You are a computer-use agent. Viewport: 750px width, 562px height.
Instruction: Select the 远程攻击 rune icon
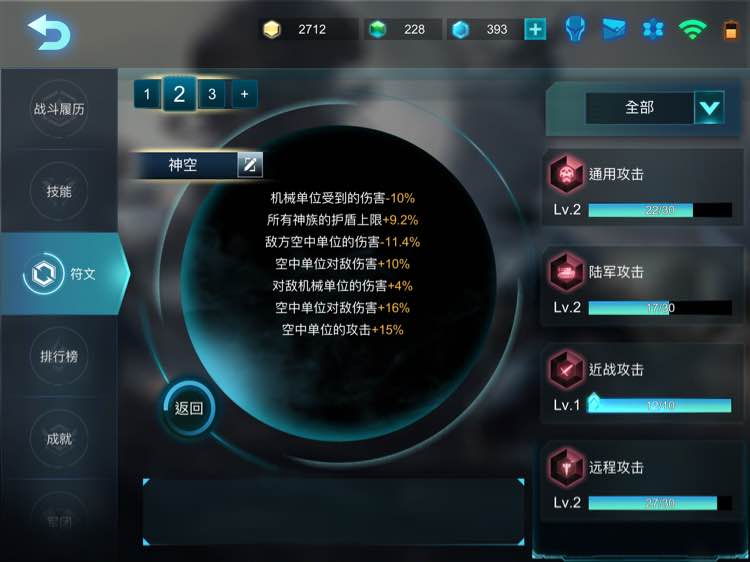pos(566,467)
